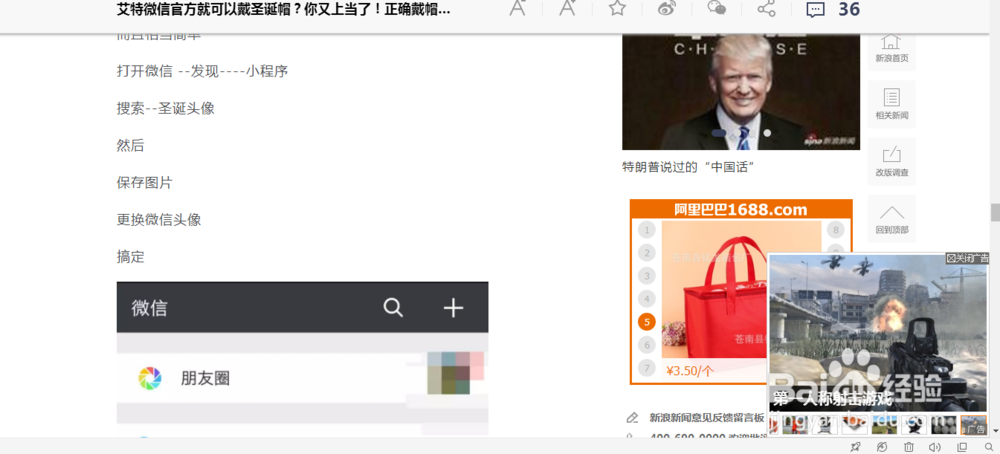The height and width of the screenshot is (454, 1000).
Task: Increase the article font size
Action: (x=567, y=8)
